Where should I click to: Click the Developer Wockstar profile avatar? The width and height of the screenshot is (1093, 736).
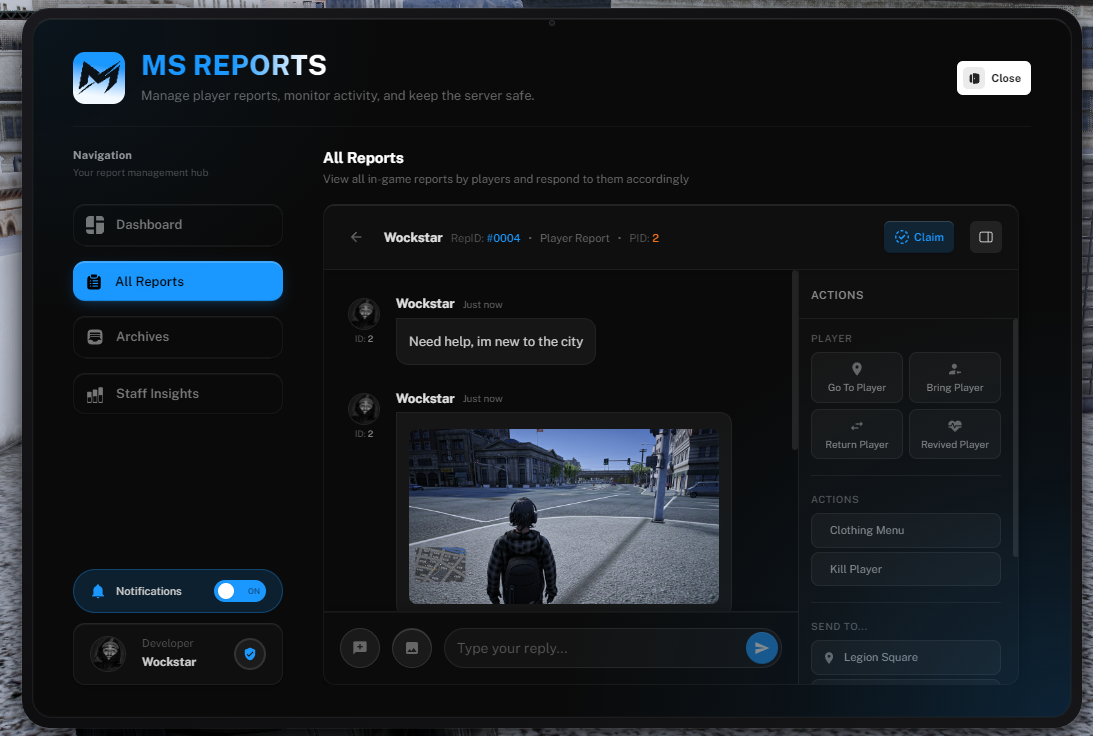point(108,654)
